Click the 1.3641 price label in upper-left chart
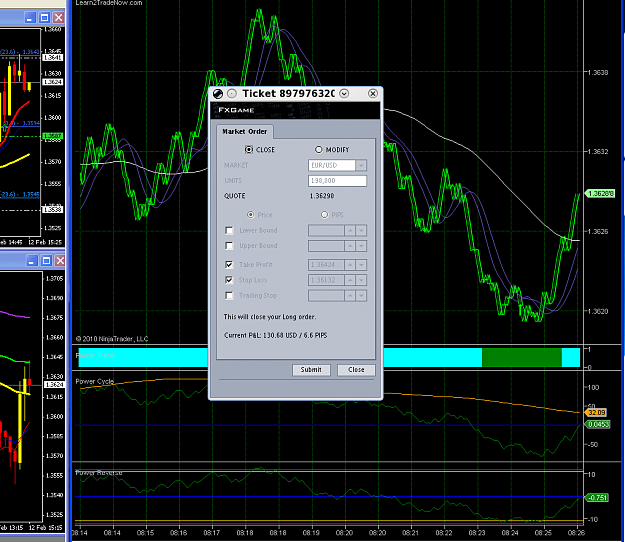This screenshot has width=625, height=542. pyautogui.click(x=53, y=58)
